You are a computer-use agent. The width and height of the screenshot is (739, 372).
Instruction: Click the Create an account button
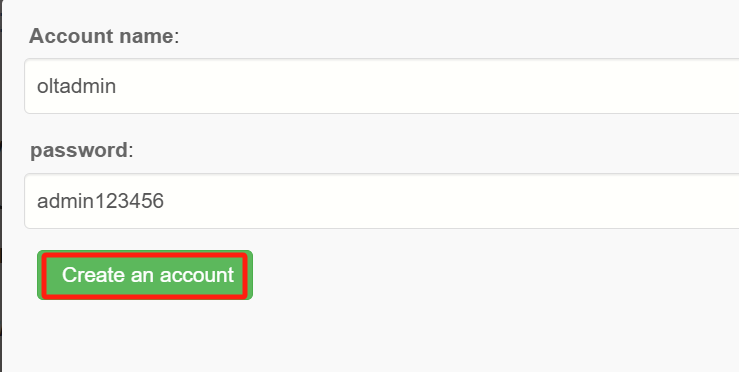click(x=145, y=275)
